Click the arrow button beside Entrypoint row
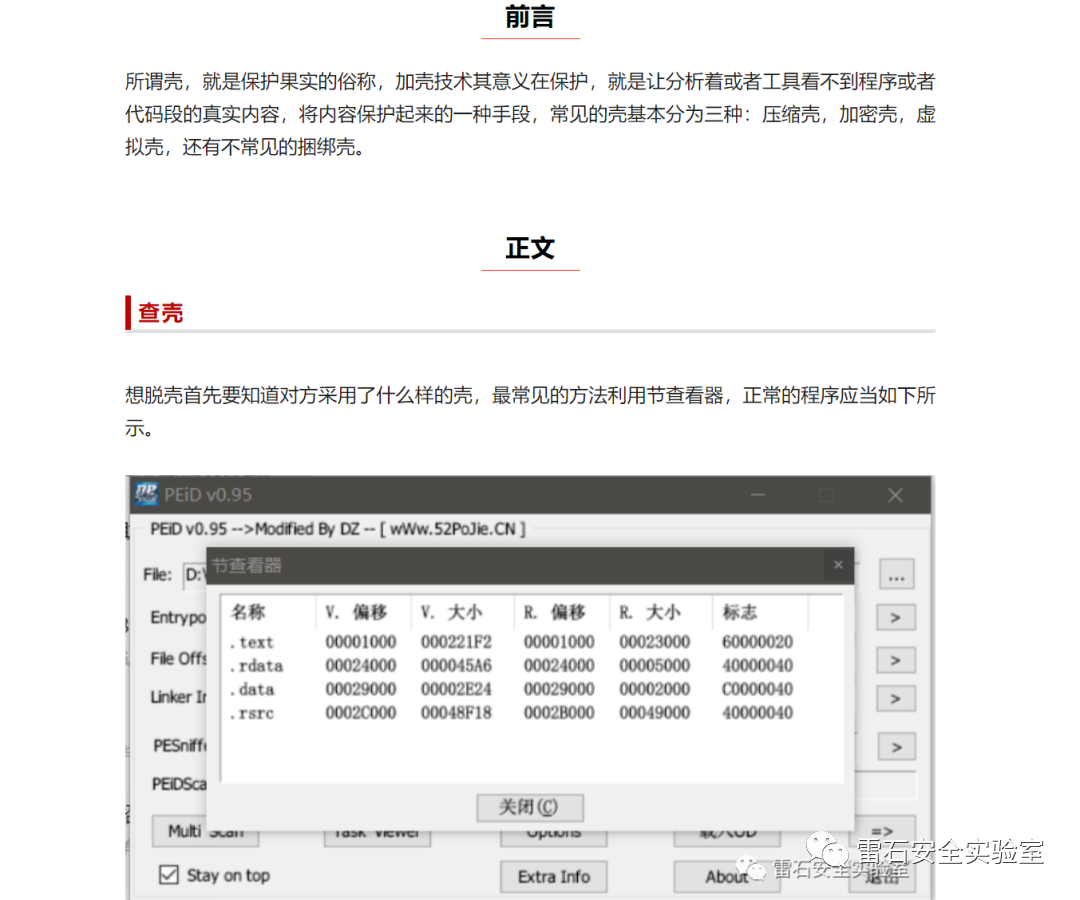The image size is (1080, 900). (x=895, y=618)
